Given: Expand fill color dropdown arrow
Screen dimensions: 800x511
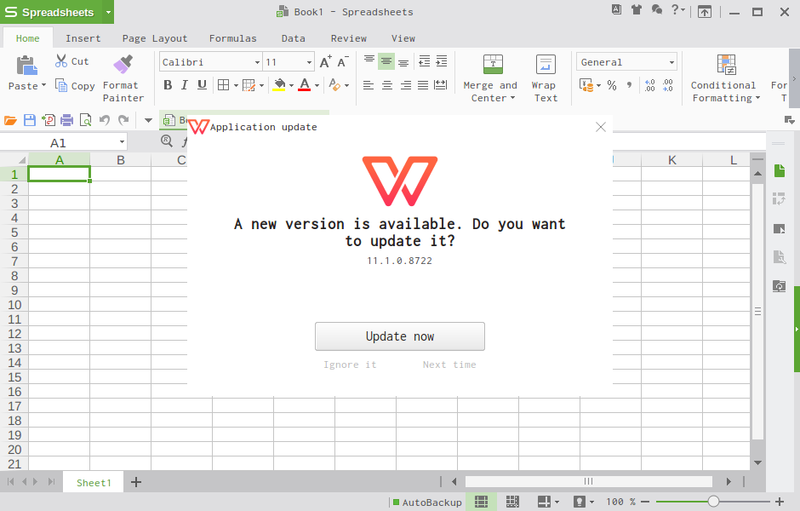Looking at the screenshot, I should point(291,85).
